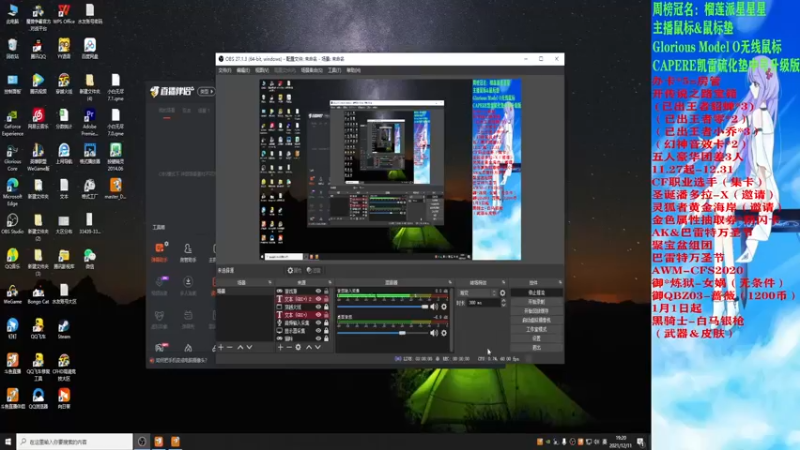
Task: Click OBS Studio icon in taskbar
Action: (x=142, y=441)
